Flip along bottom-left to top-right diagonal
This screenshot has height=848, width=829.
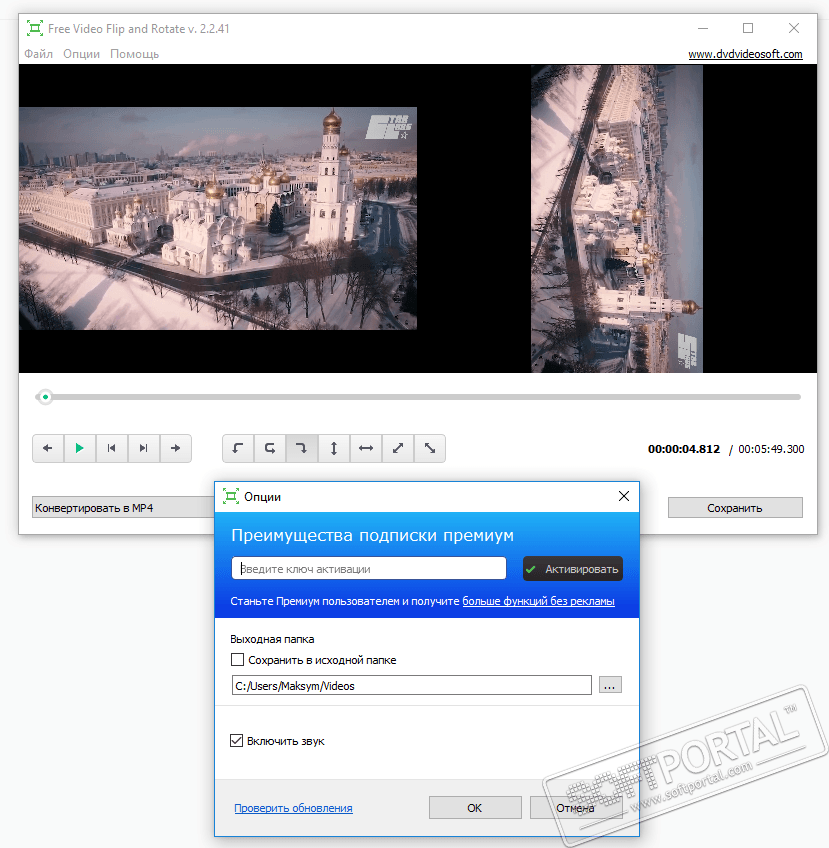pos(397,448)
